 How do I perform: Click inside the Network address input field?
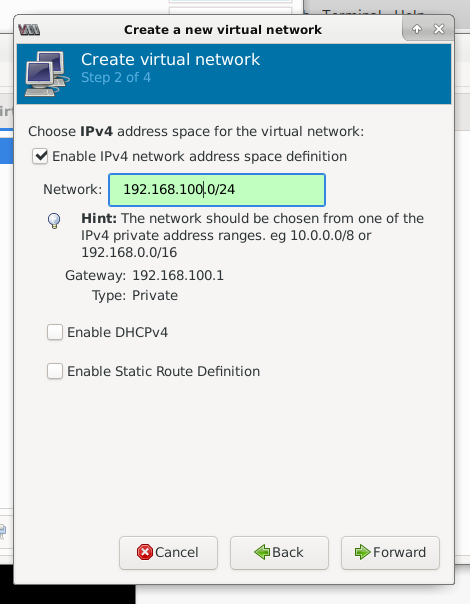(217, 190)
